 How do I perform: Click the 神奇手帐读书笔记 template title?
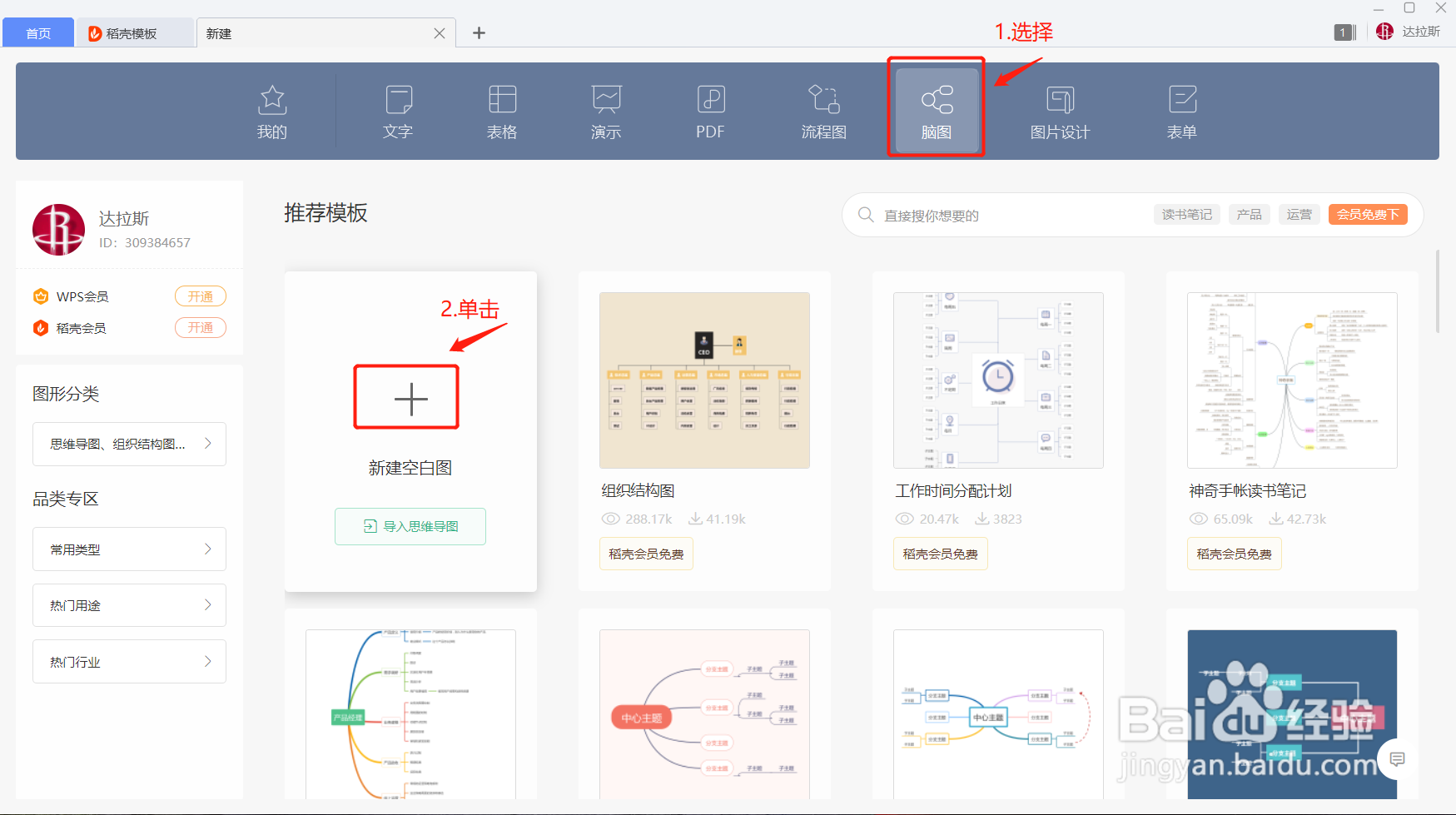1248,491
